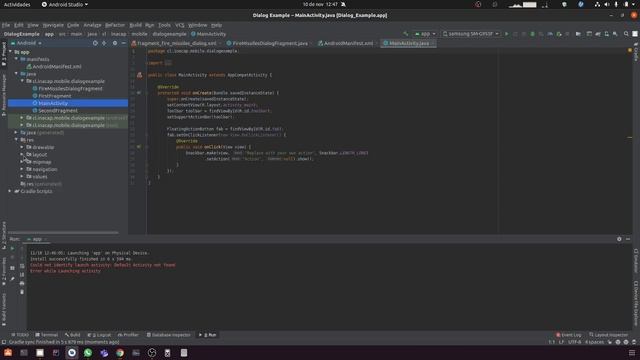Hide the Run panel with minus icon
This screenshot has height=360, width=640.
tap(628, 239)
